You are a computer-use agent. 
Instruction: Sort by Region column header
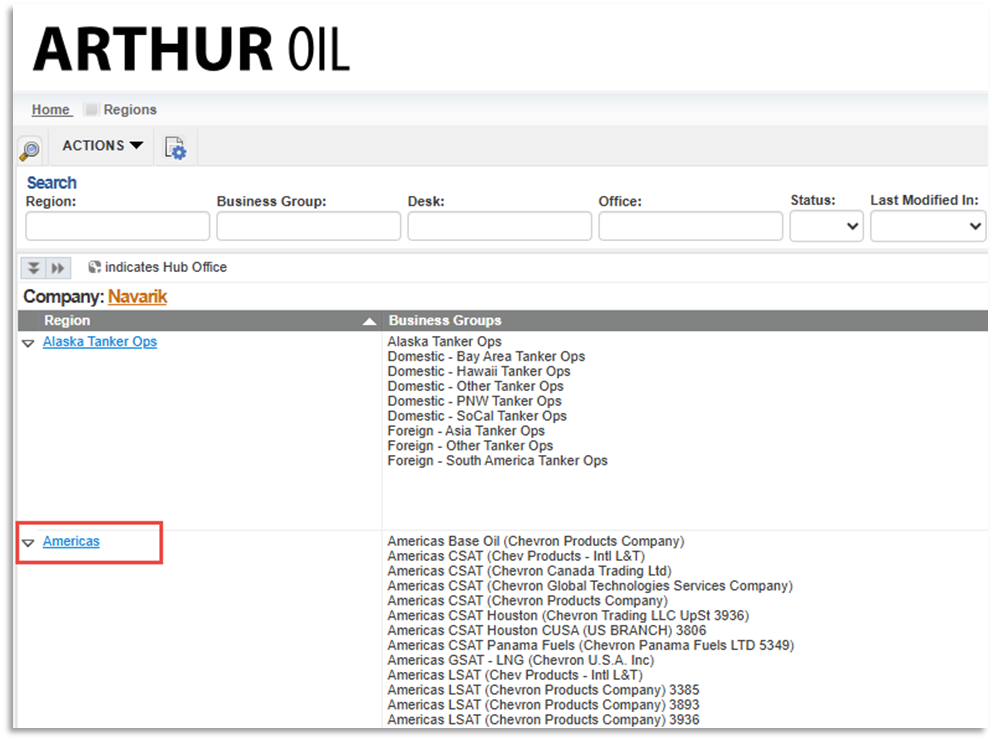point(67,320)
